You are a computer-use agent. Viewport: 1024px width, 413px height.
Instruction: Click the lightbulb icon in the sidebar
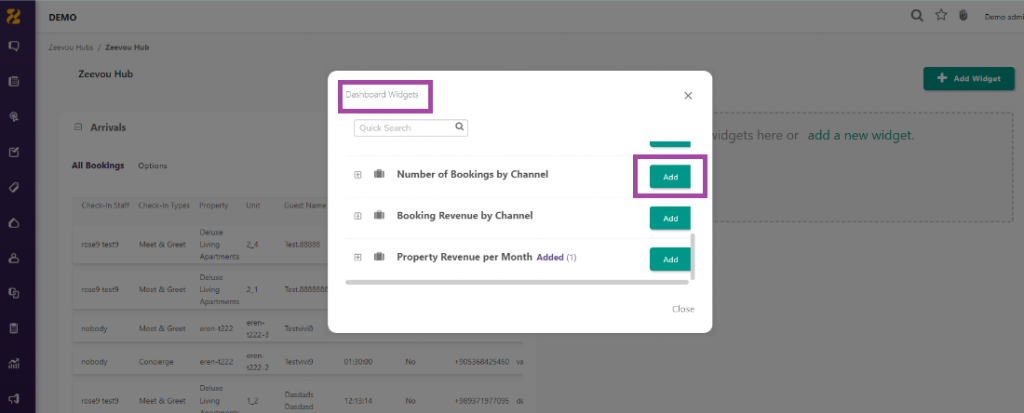point(14,117)
